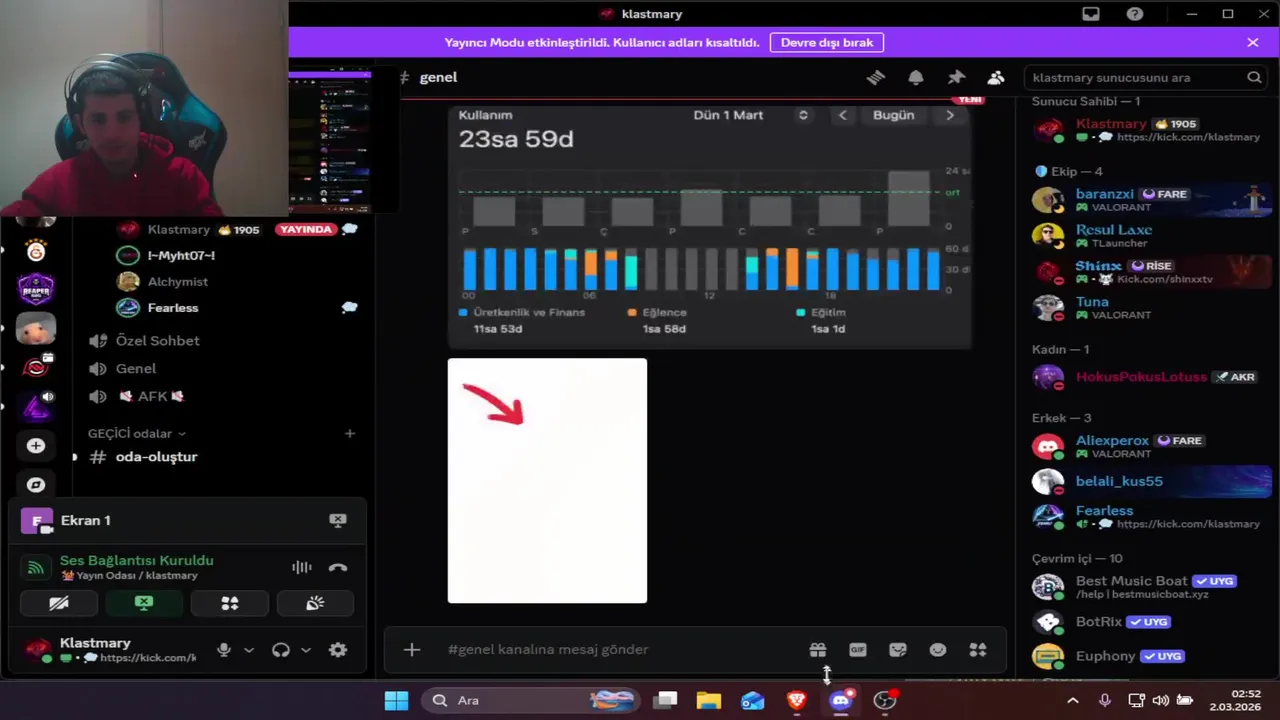Open the Galatasaray server icon
The width and height of the screenshot is (1280, 720).
(x=36, y=250)
